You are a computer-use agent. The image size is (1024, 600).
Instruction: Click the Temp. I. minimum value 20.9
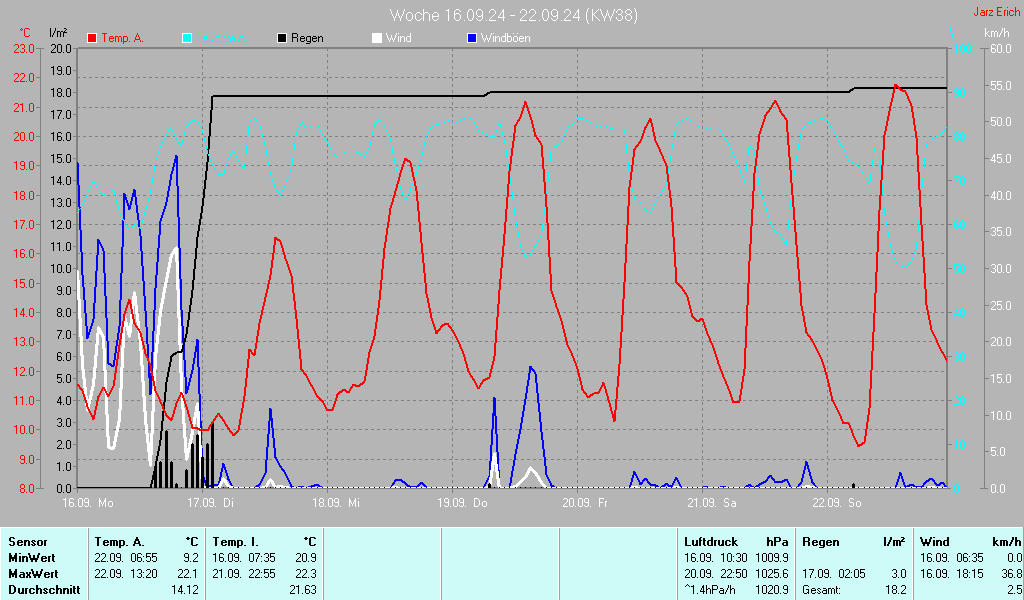point(306,558)
